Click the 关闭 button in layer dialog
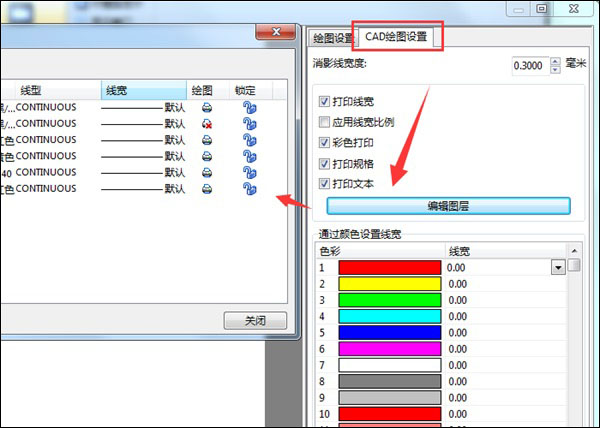The image size is (600, 428). 255,321
